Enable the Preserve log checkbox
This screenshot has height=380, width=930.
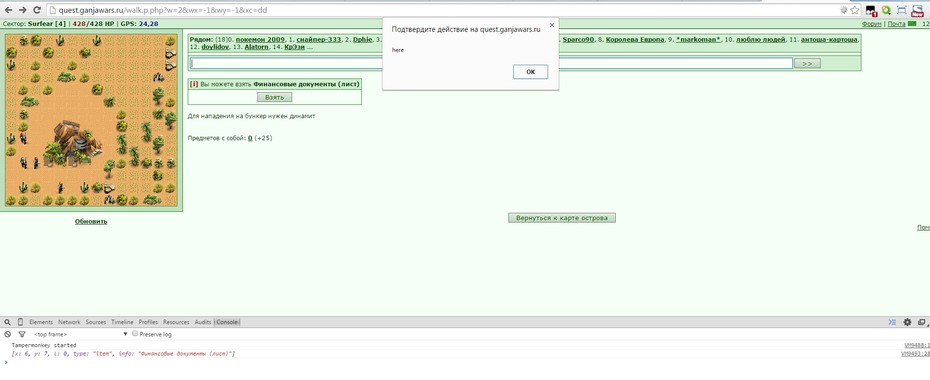point(135,334)
